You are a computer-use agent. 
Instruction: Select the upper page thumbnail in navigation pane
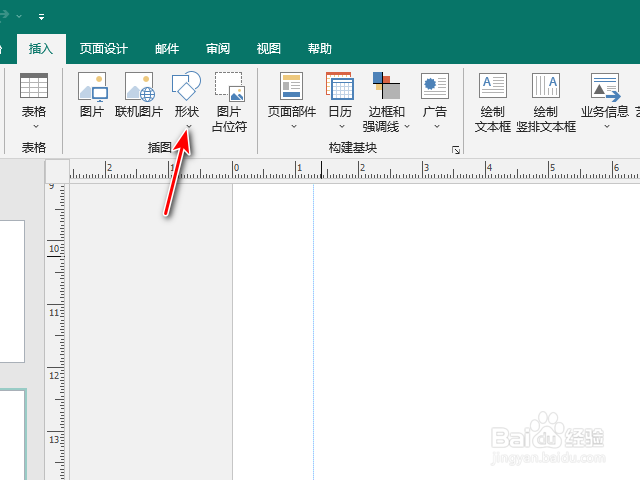pyautogui.click(x=12, y=291)
